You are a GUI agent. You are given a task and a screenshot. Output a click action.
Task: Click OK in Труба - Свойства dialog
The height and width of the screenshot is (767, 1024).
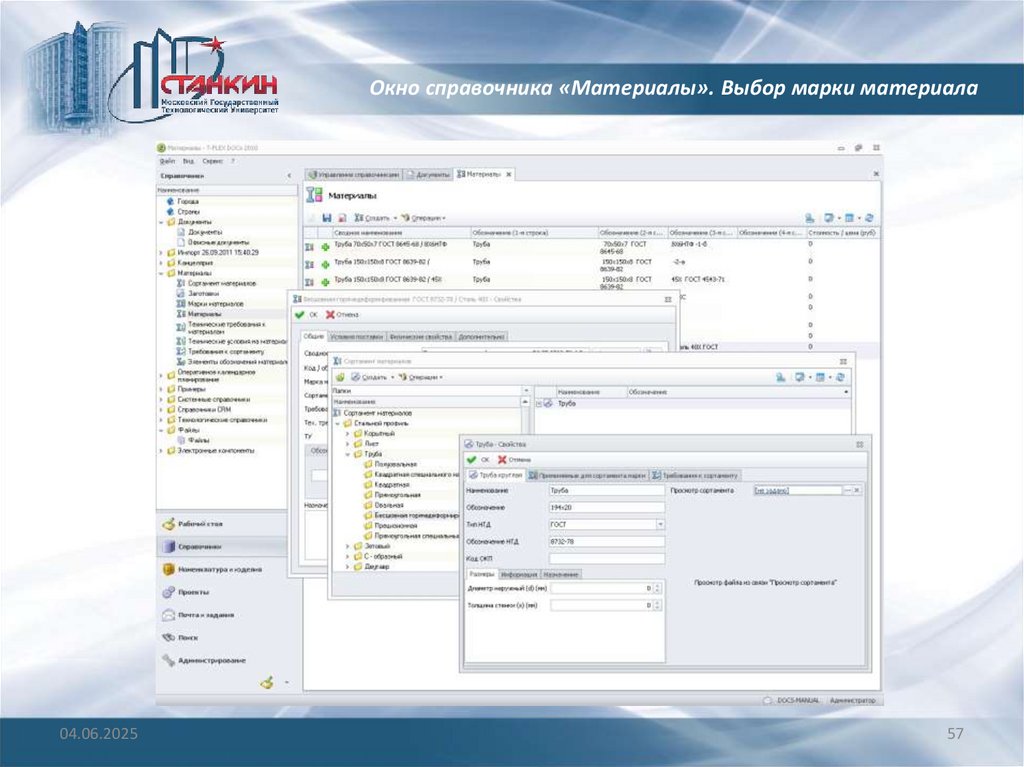(479, 460)
